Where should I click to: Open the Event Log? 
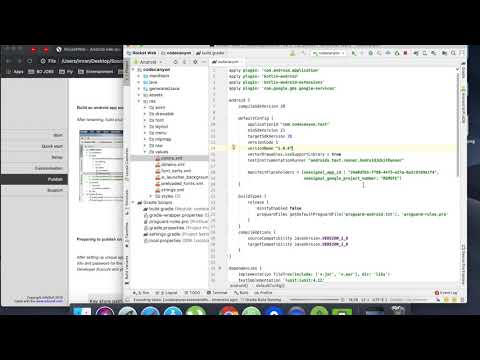coord(446,293)
